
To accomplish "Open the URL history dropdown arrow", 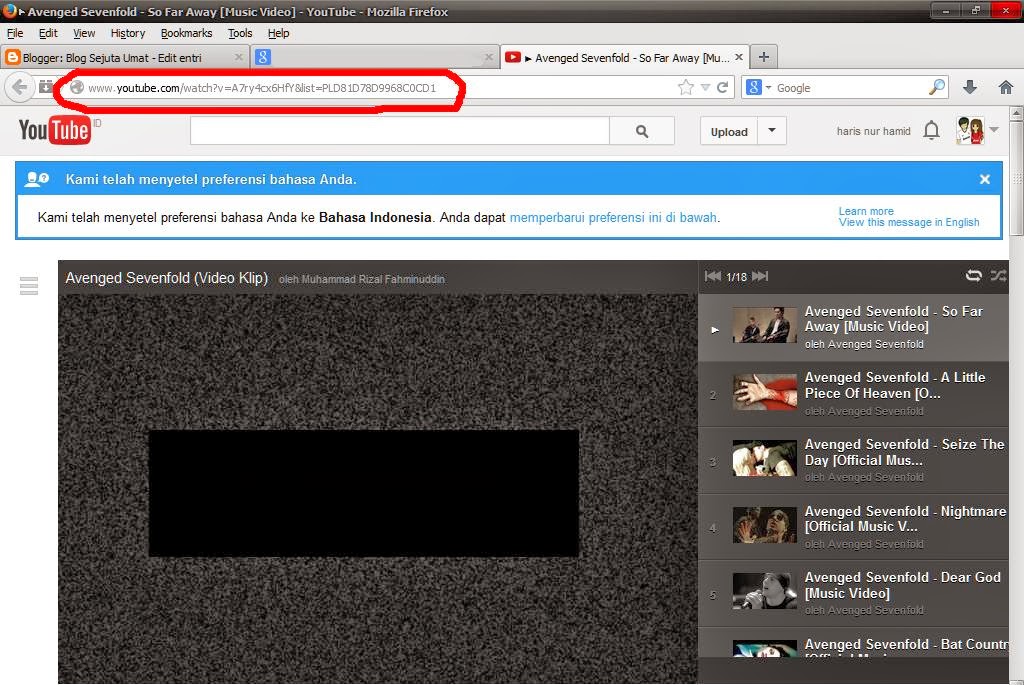I will coord(705,88).
